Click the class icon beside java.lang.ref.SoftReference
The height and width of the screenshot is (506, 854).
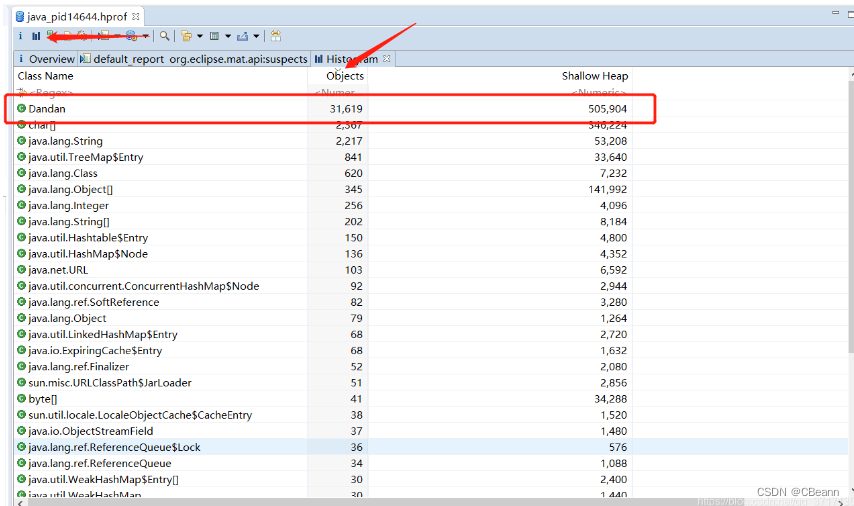(21, 302)
